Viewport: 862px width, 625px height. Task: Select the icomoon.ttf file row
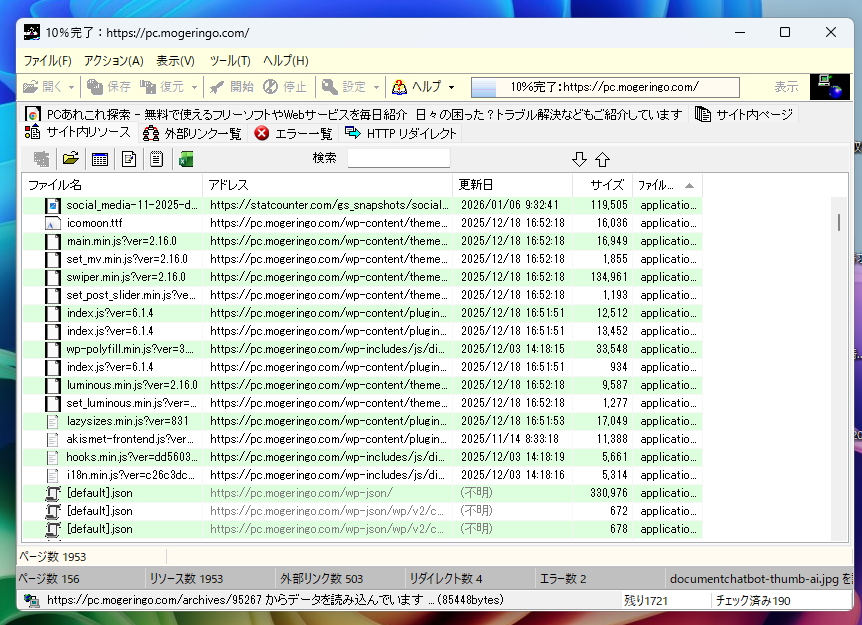[x=95, y=223]
